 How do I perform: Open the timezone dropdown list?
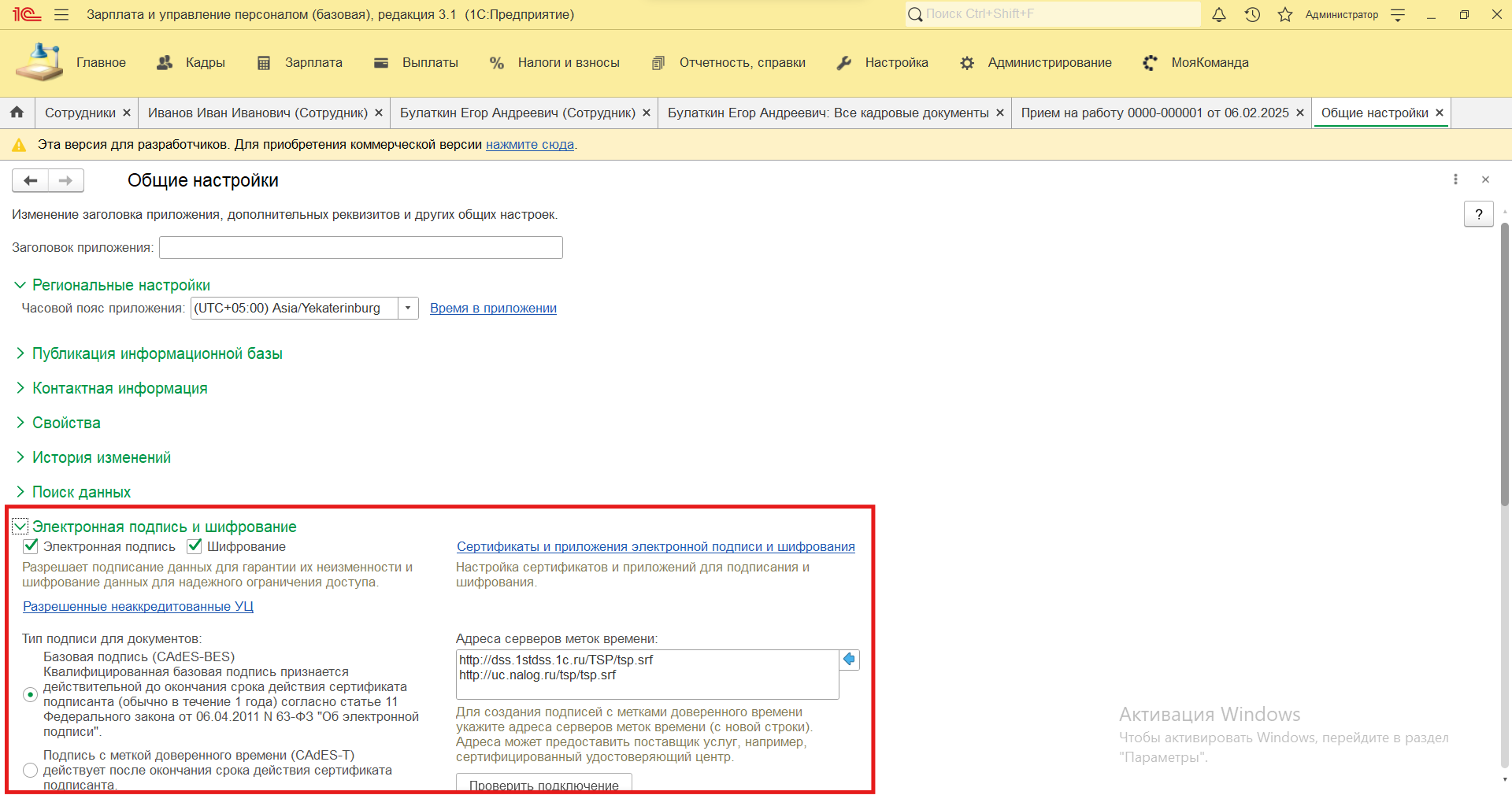point(408,309)
